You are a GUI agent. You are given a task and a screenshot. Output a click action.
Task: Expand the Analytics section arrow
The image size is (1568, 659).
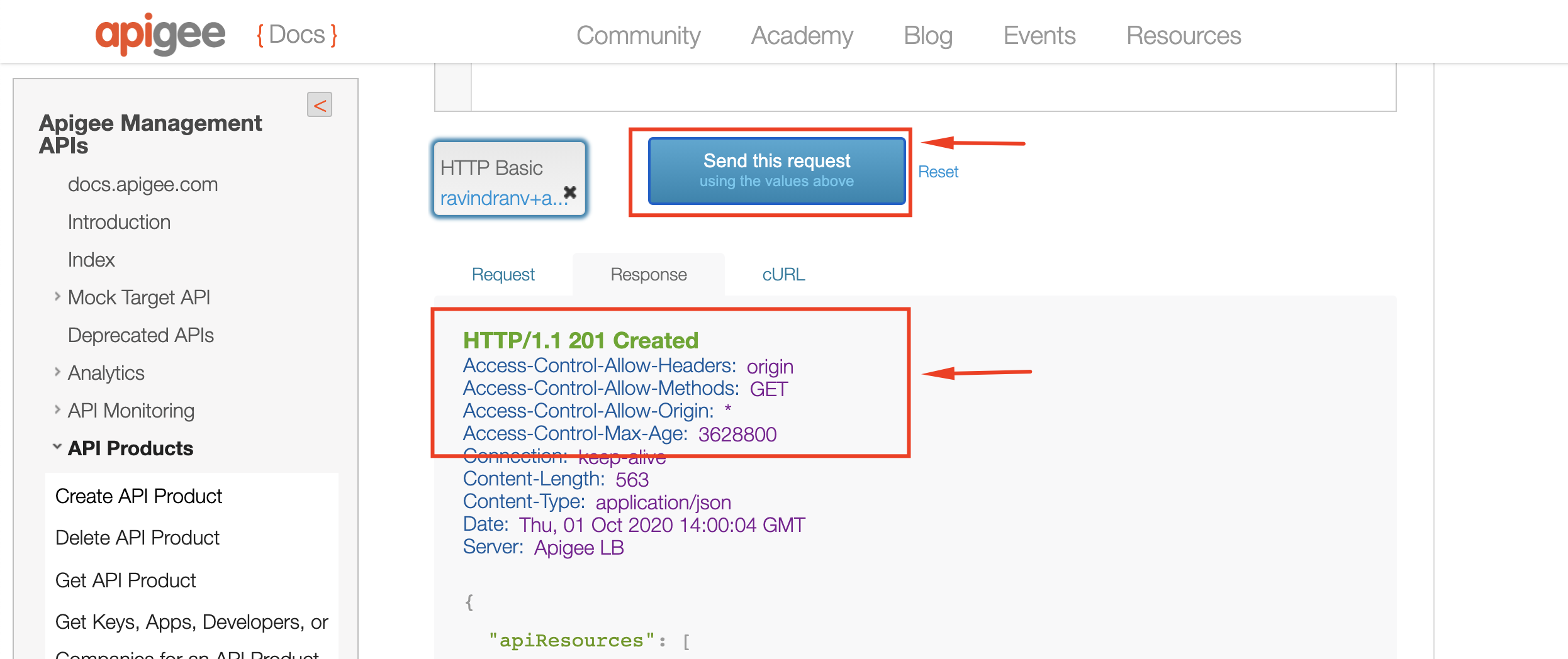(57, 372)
